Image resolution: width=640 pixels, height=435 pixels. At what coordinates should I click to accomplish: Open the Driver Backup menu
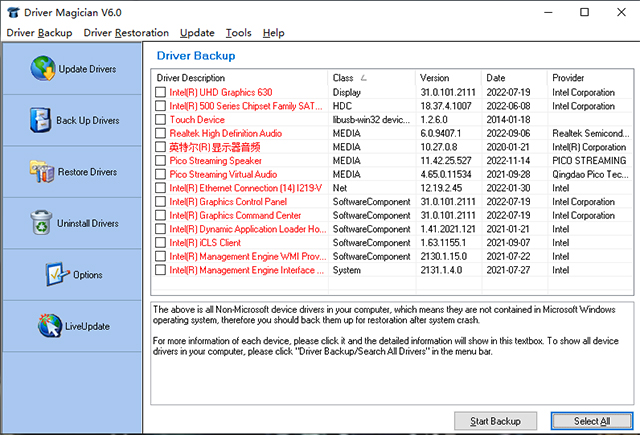40,33
